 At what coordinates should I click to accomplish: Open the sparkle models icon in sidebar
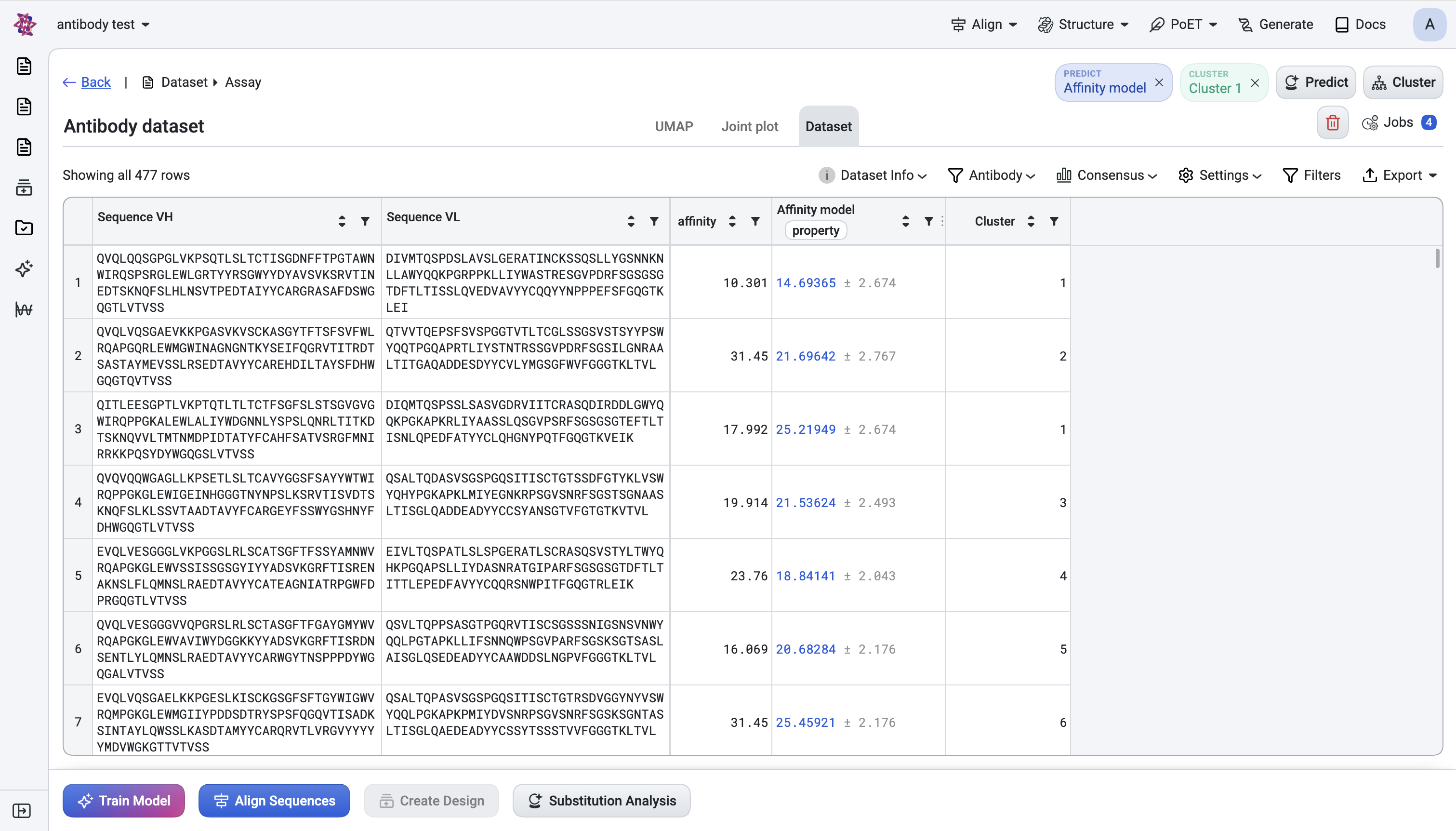click(x=24, y=268)
